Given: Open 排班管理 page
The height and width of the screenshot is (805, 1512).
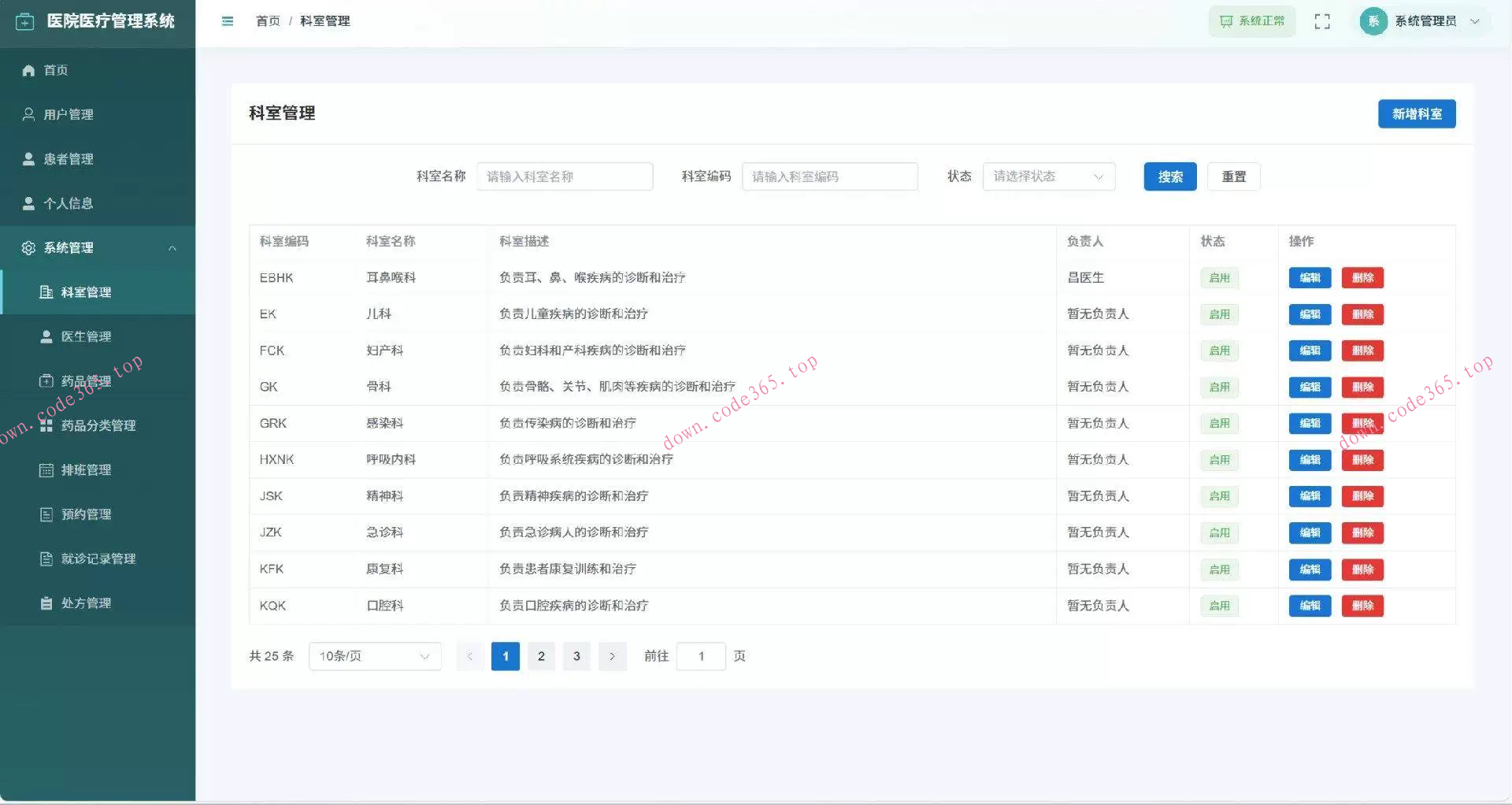Looking at the screenshot, I should point(84,469).
